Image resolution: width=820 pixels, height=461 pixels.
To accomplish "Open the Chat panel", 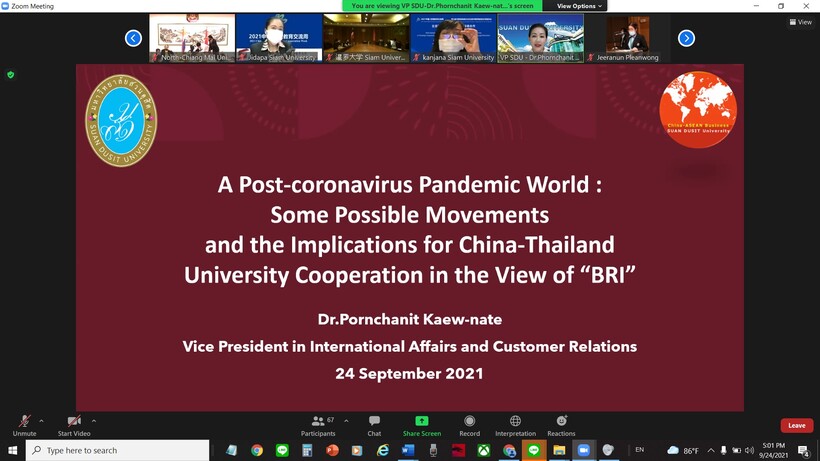I will [x=374, y=425].
